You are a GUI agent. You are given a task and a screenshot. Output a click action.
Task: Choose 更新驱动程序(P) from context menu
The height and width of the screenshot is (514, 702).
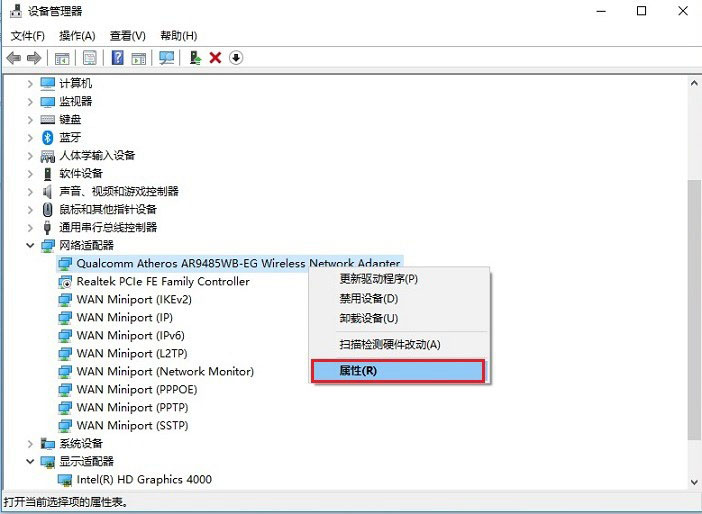point(399,279)
